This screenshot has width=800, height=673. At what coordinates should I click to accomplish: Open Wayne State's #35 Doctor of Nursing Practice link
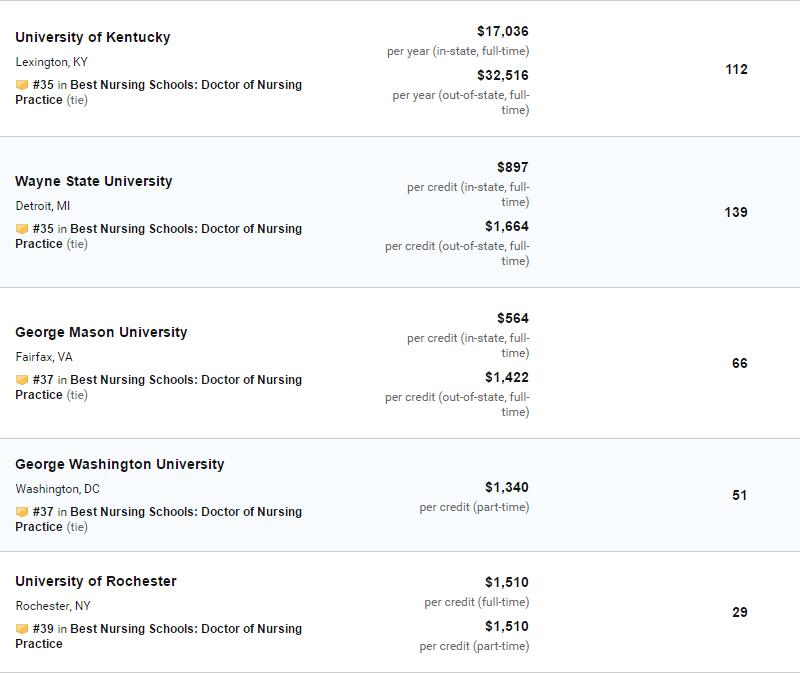159,236
